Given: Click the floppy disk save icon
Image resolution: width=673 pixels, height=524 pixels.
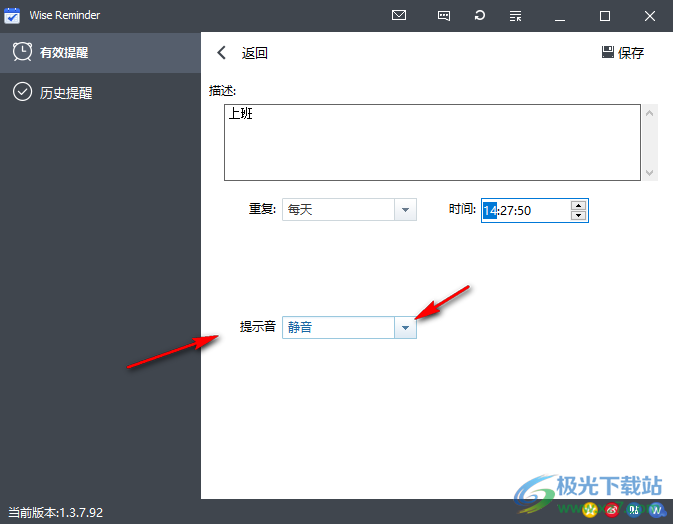Looking at the screenshot, I should tap(607, 52).
